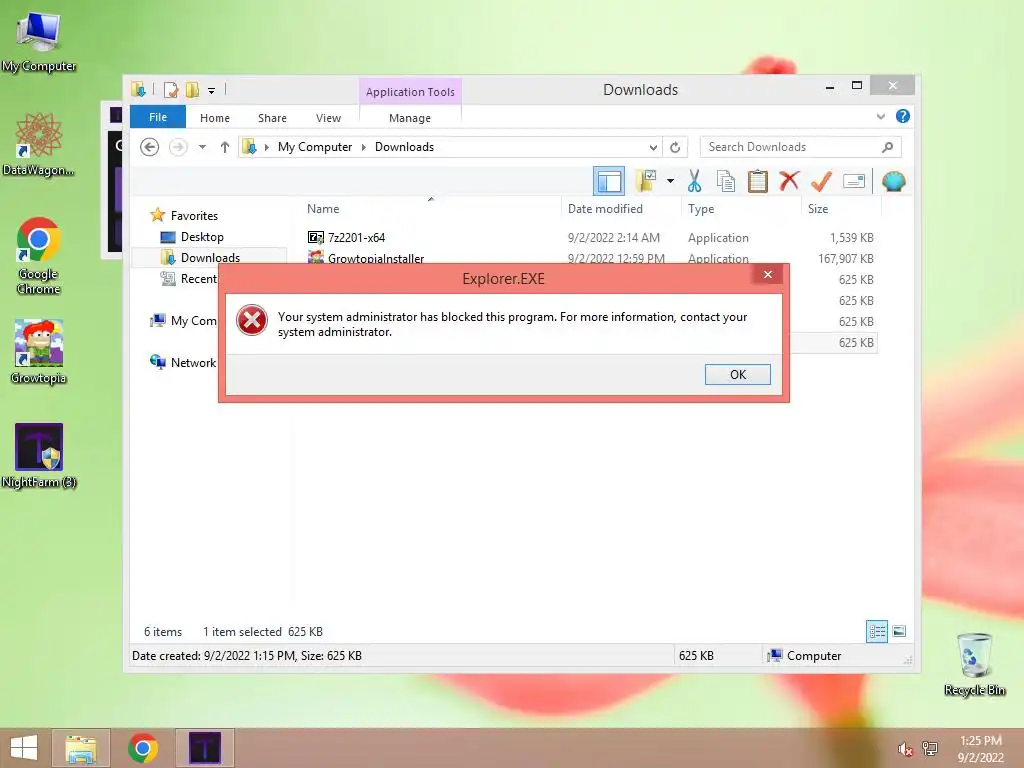Click the Chrome taskbar icon
The image size is (1024, 768).
(x=143, y=748)
